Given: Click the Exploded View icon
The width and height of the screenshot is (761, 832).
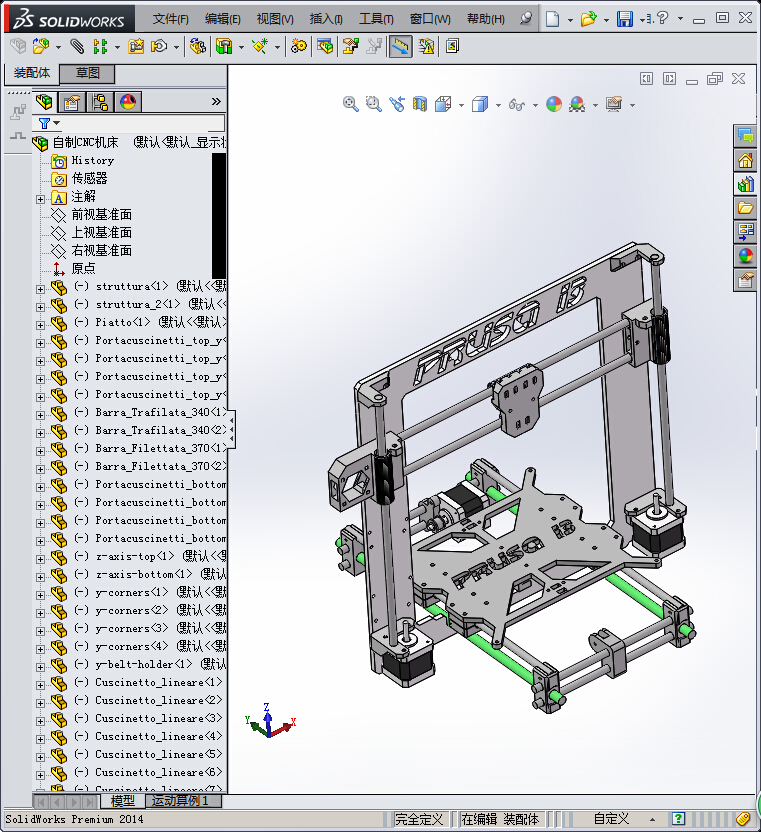Looking at the screenshot, I should tap(350, 47).
